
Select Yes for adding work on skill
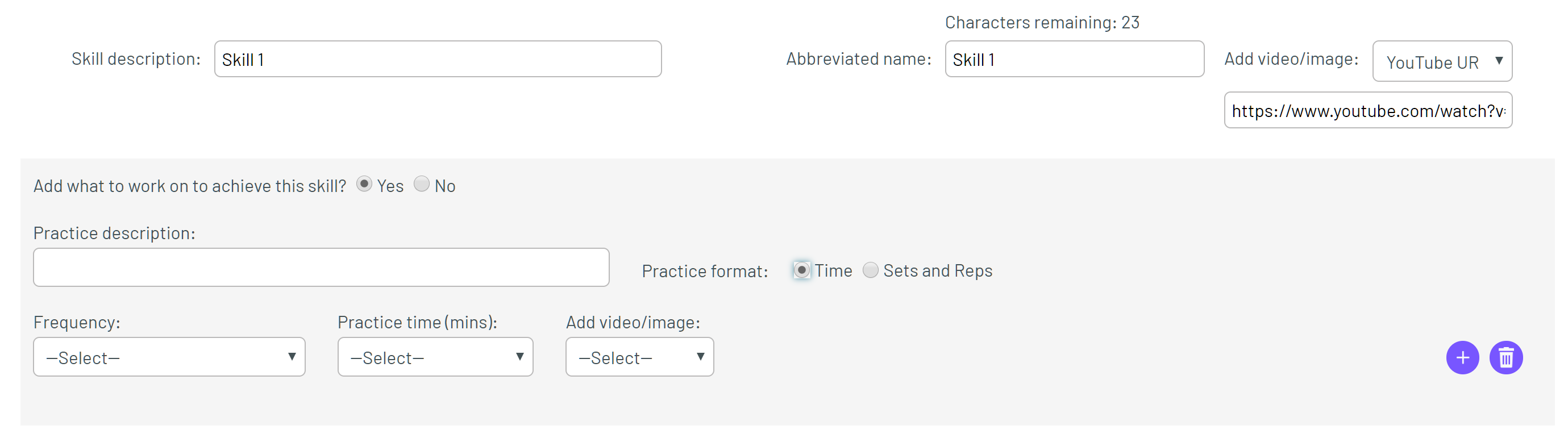pos(364,184)
